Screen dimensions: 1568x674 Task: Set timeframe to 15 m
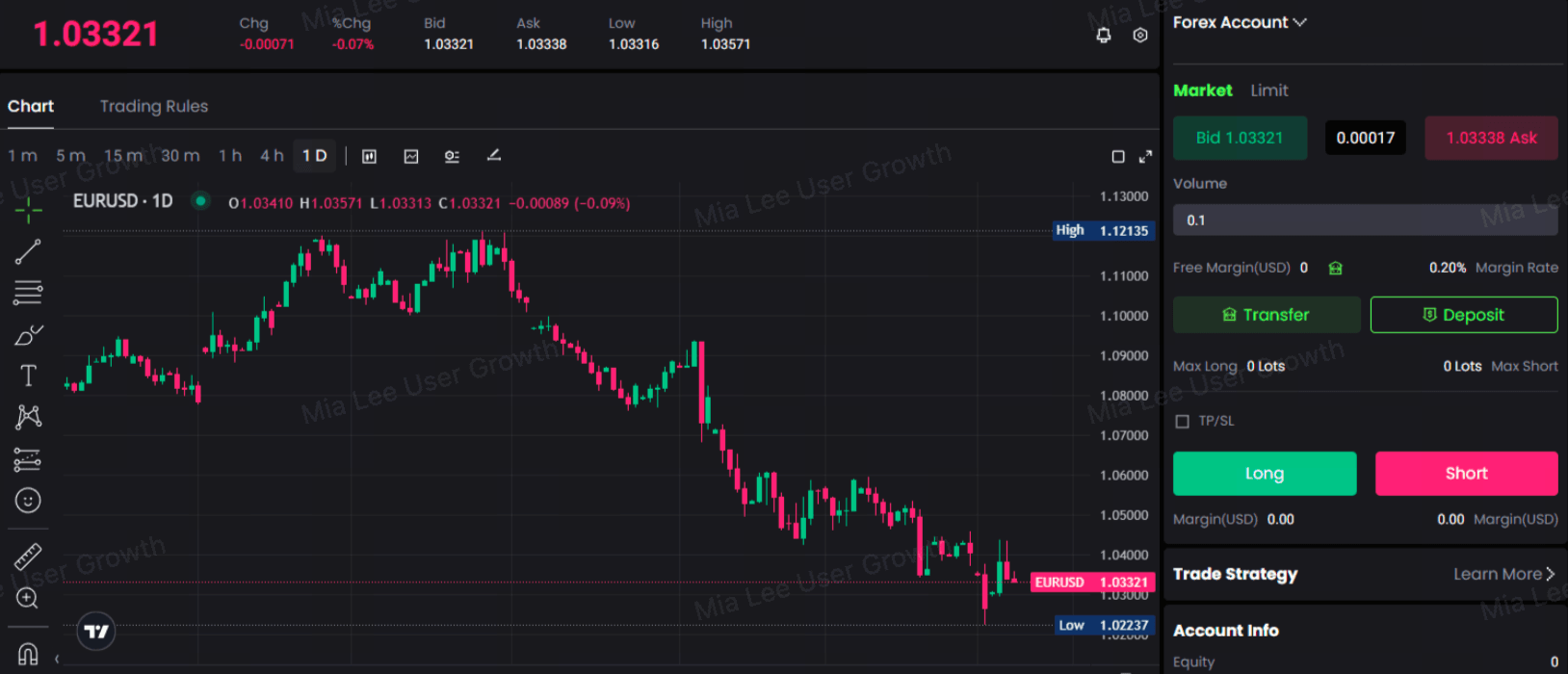pyautogui.click(x=123, y=156)
